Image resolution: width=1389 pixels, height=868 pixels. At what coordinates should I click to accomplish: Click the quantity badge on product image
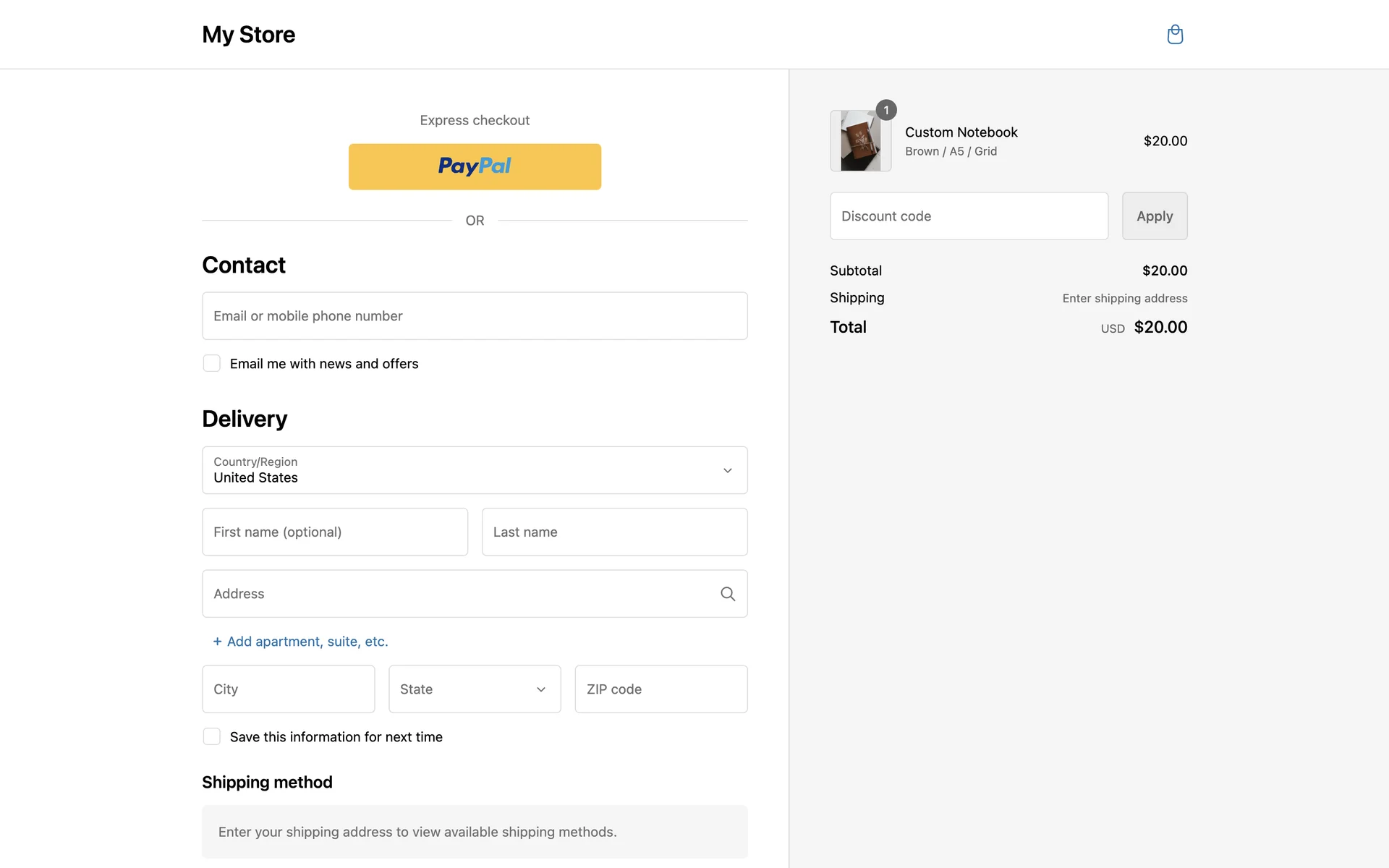click(886, 110)
